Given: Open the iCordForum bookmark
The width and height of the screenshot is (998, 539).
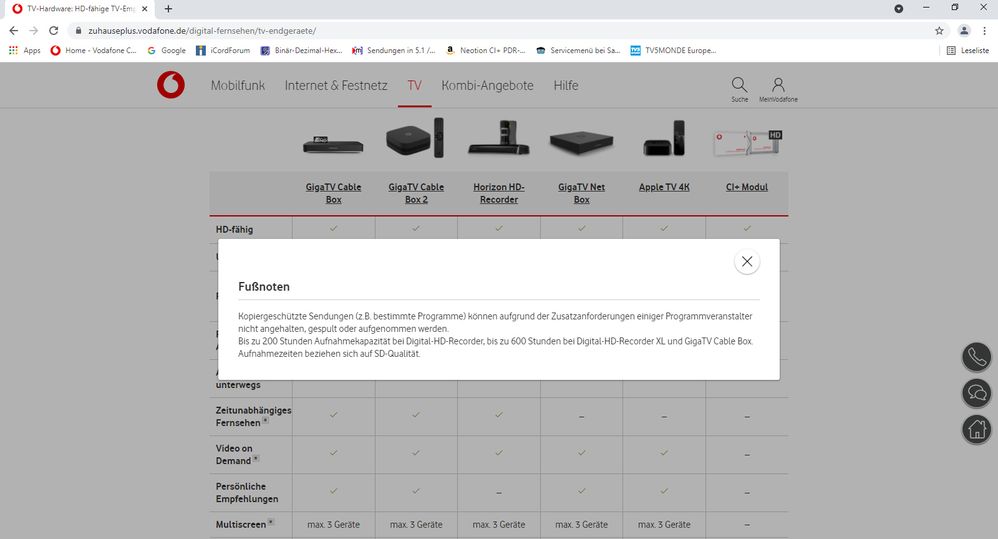Looking at the screenshot, I should pos(223,50).
